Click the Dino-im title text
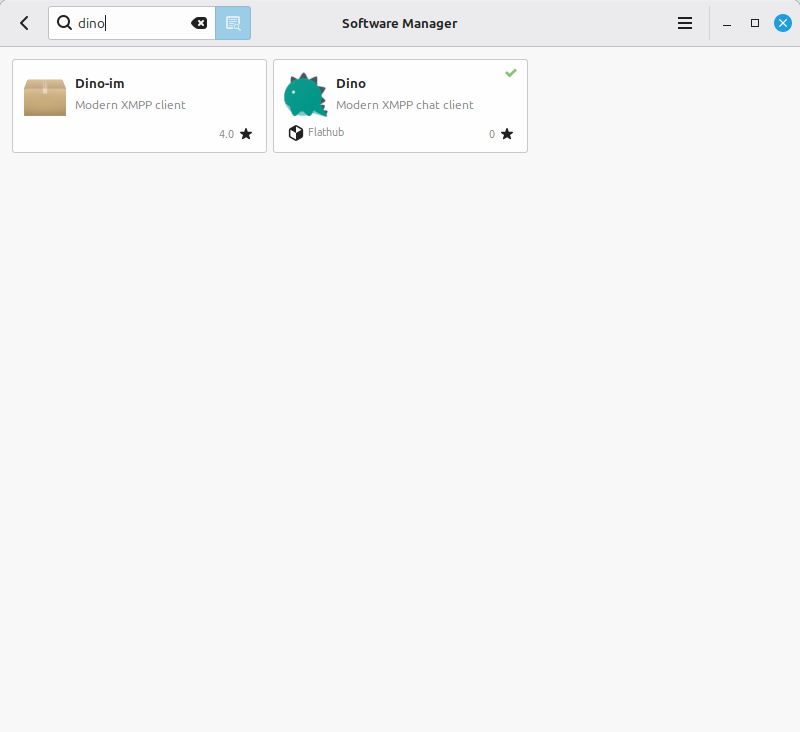Image resolution: width=800 pixels, height=732 pixels. (99, 84)
